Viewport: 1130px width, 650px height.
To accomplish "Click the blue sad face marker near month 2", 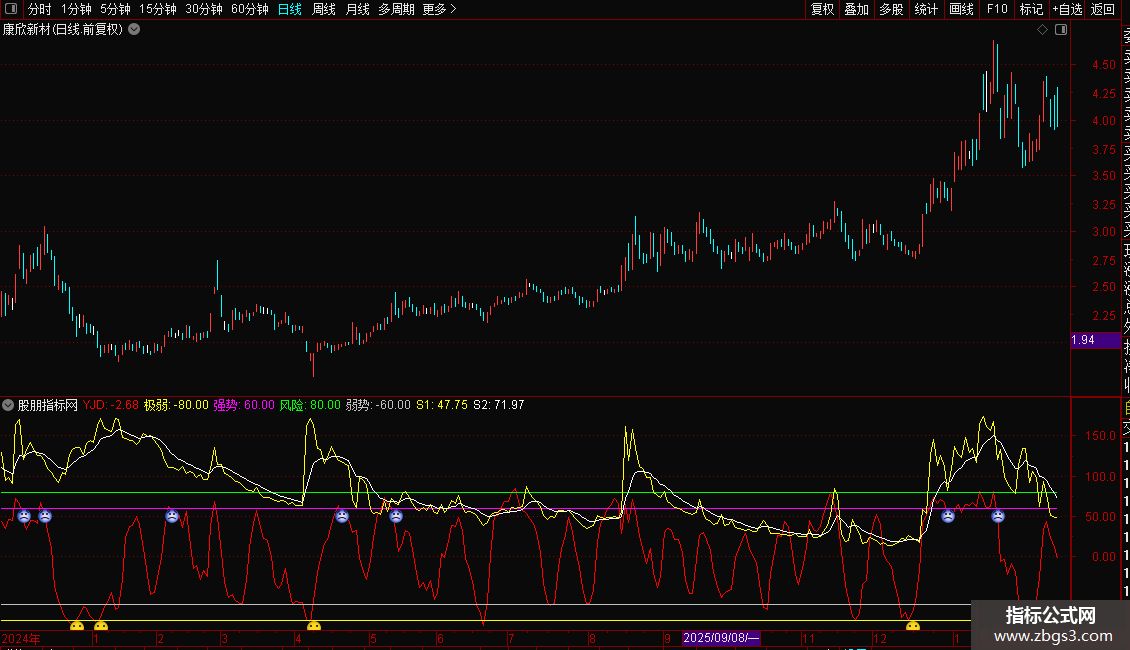I will (173, 516).
